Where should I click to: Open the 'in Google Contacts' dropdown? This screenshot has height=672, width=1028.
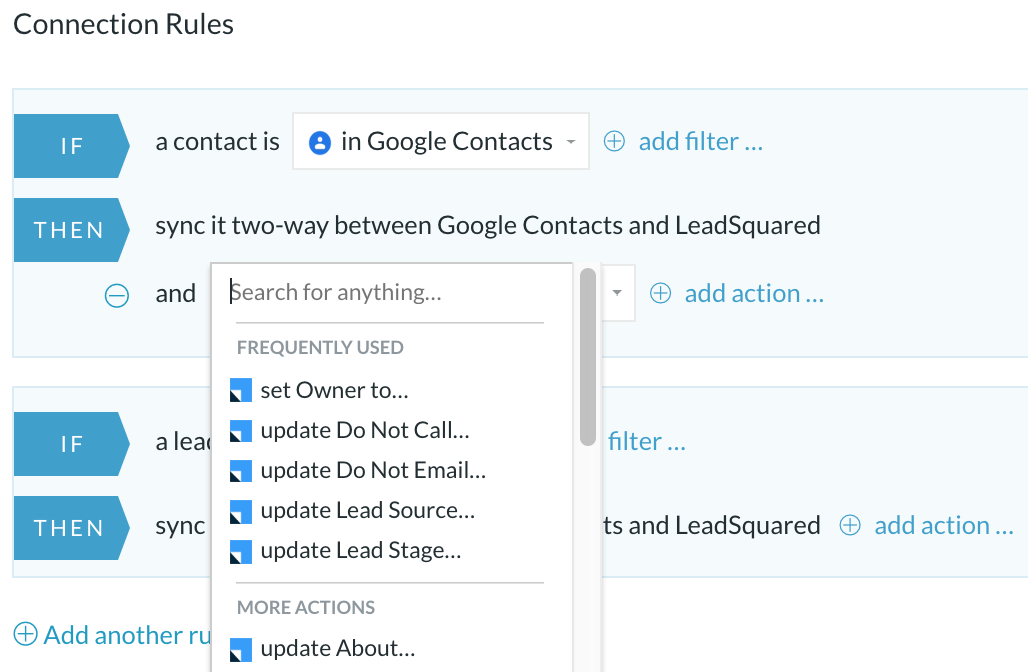[441, 141]
